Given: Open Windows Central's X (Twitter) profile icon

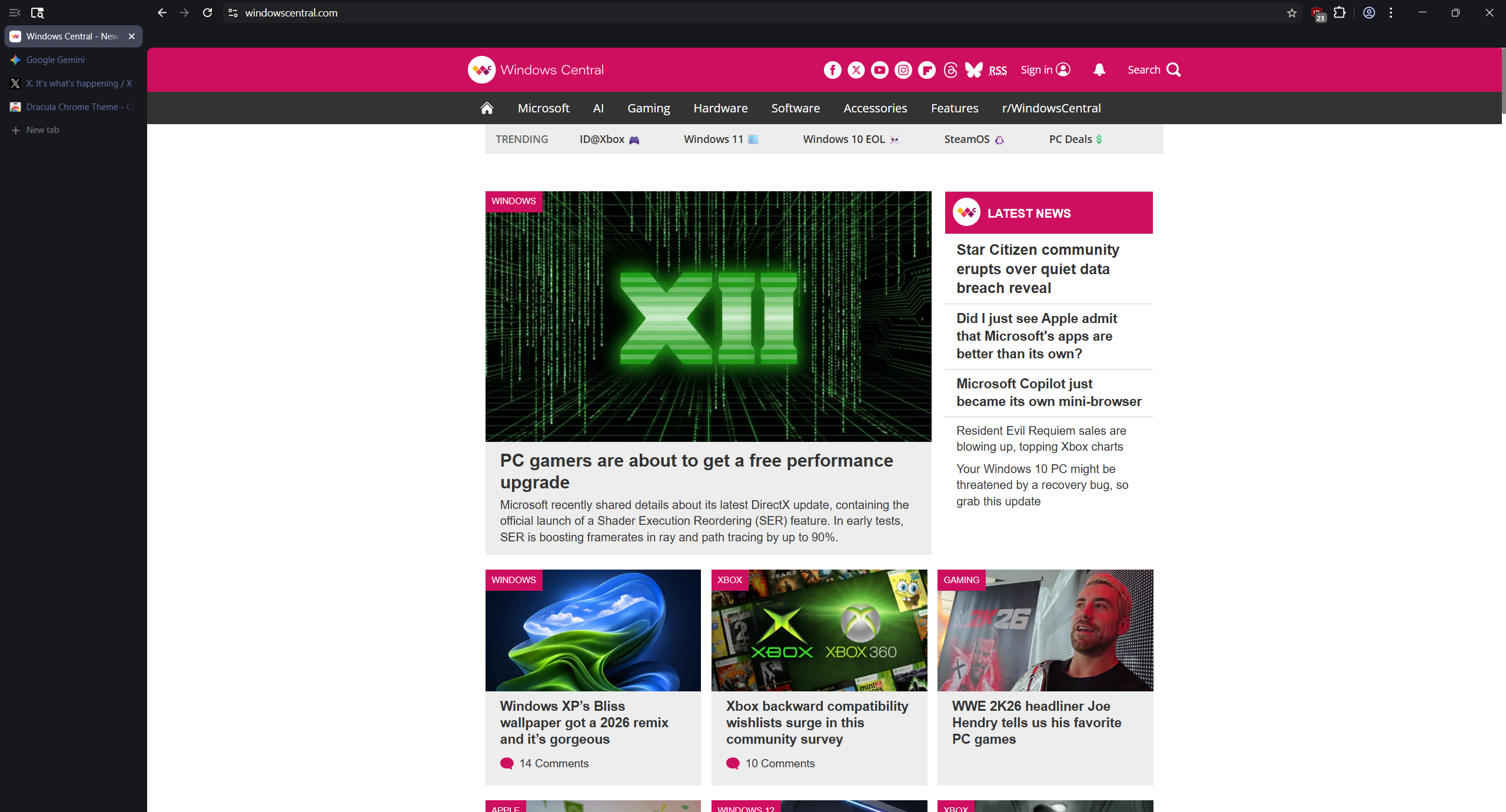Looking at the screenshot, I should [855, 69].
